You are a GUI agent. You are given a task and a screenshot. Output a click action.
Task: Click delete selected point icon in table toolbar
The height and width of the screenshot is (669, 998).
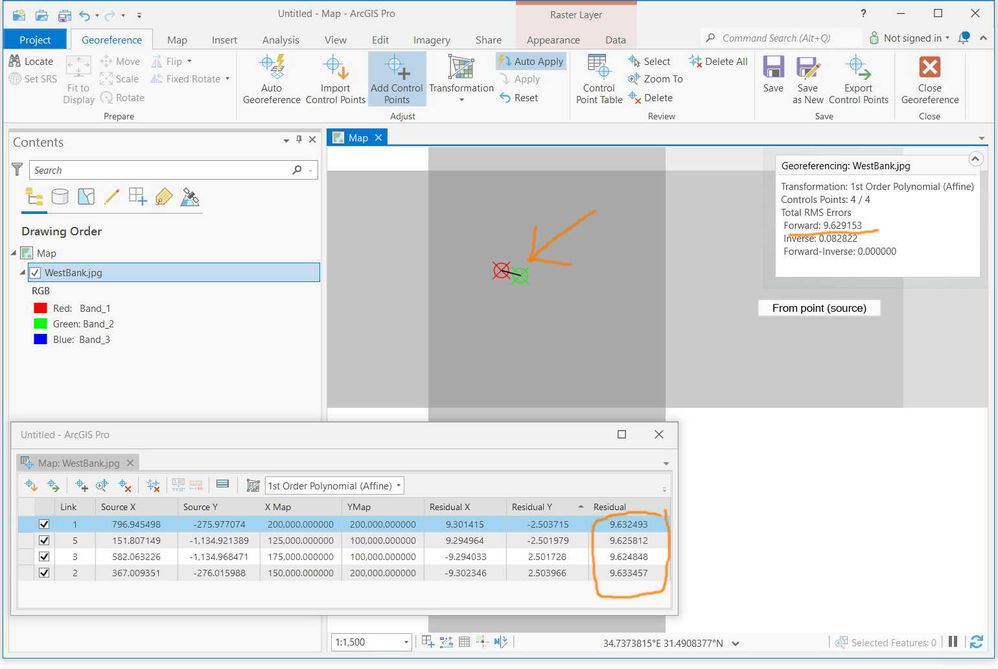[x=125, y=486]
